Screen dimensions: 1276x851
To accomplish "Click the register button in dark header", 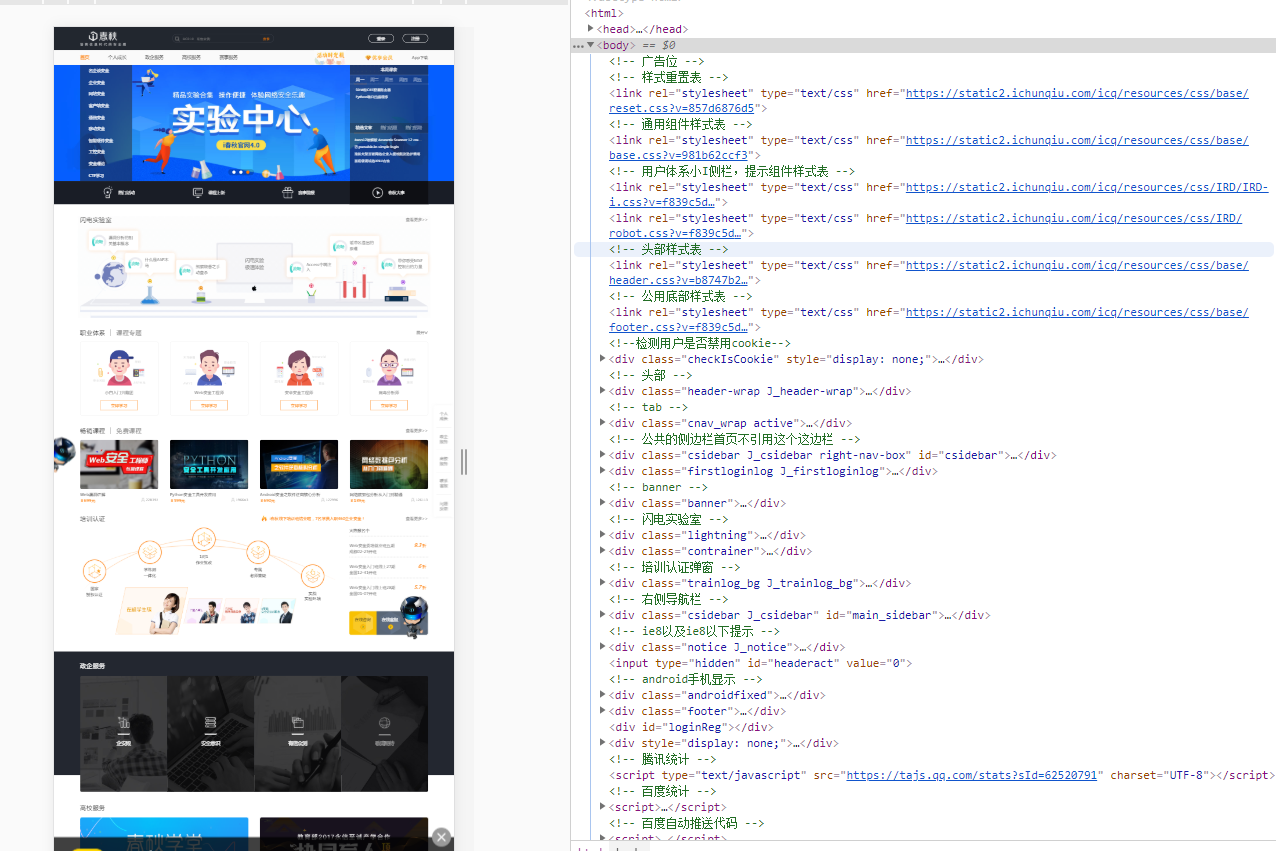I will [416, 39].
